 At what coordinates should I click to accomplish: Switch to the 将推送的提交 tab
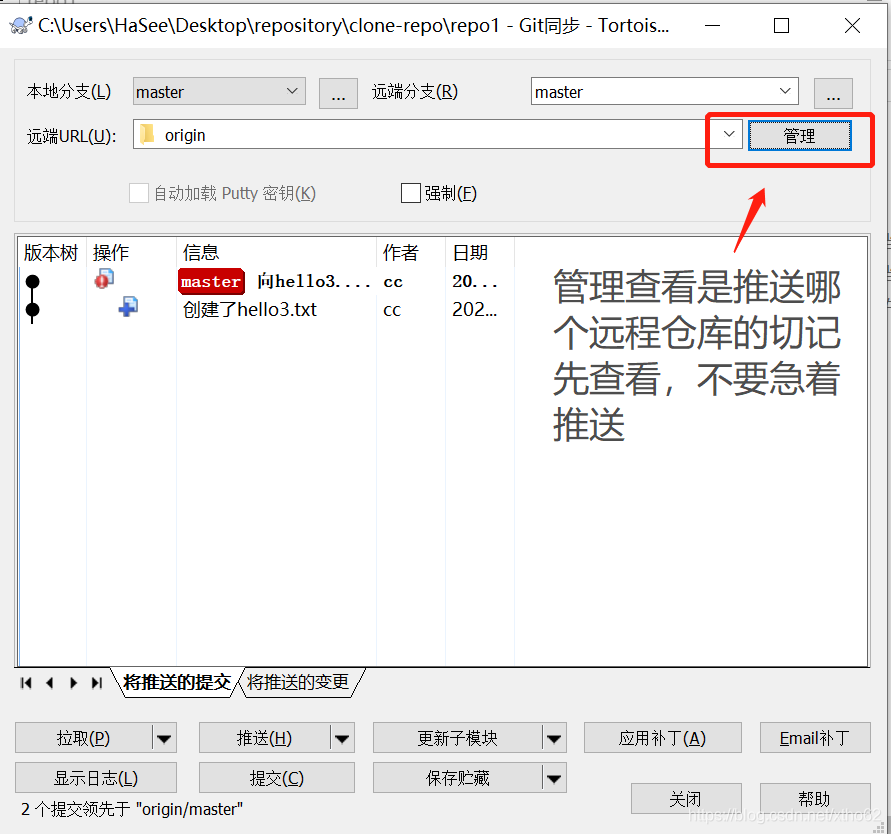coord(177,682)
